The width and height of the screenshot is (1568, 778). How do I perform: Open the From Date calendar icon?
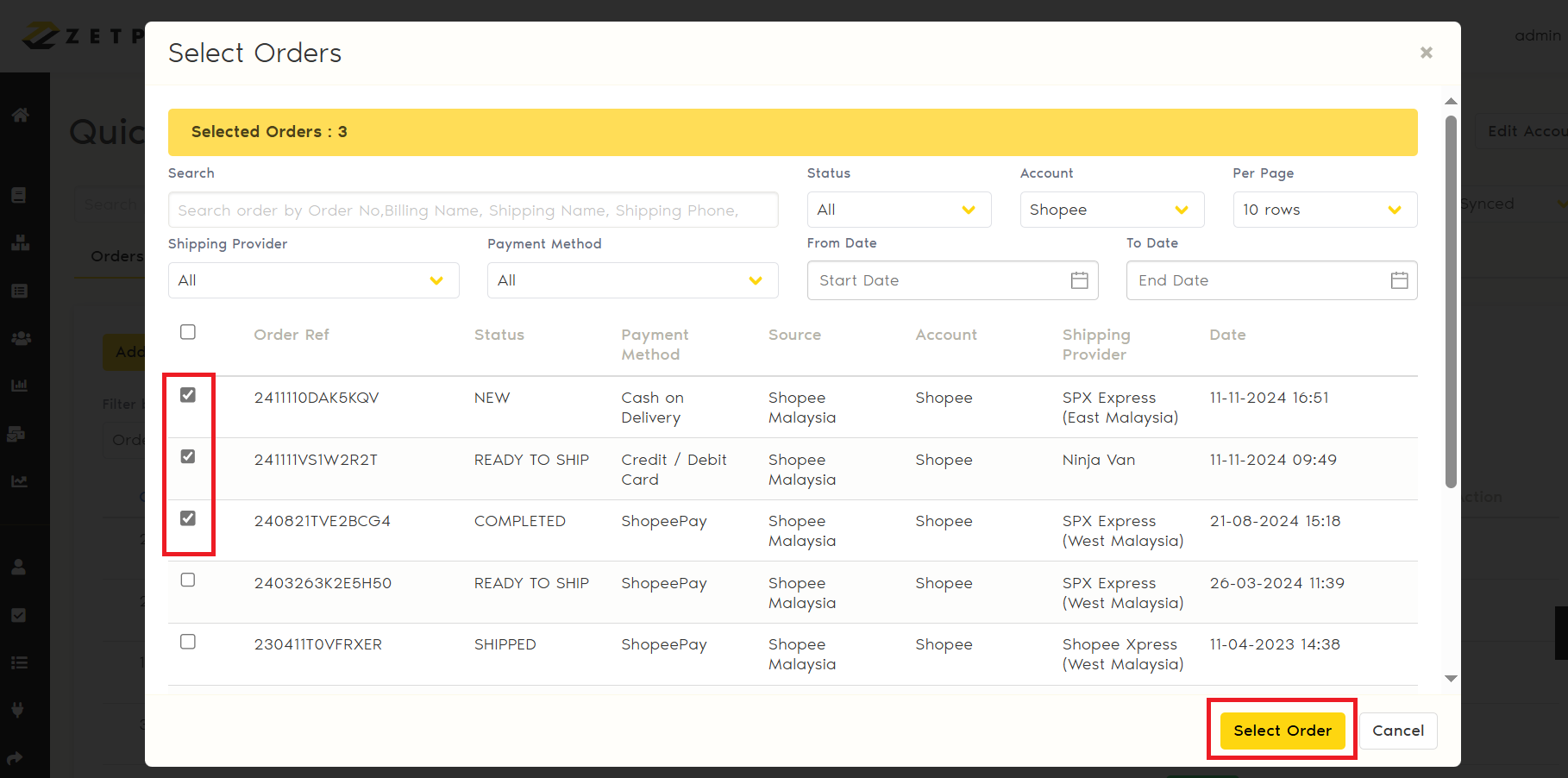pyautogui.click(x=1079, y=280)
